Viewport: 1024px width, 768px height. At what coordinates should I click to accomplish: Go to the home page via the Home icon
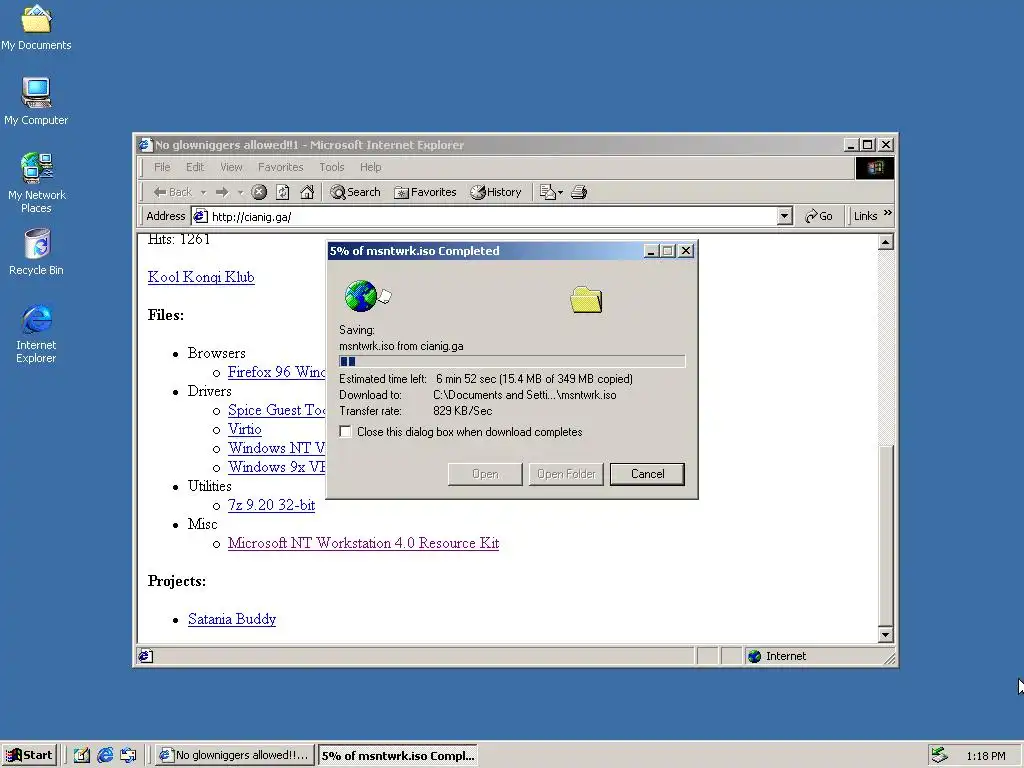point(307,192)
